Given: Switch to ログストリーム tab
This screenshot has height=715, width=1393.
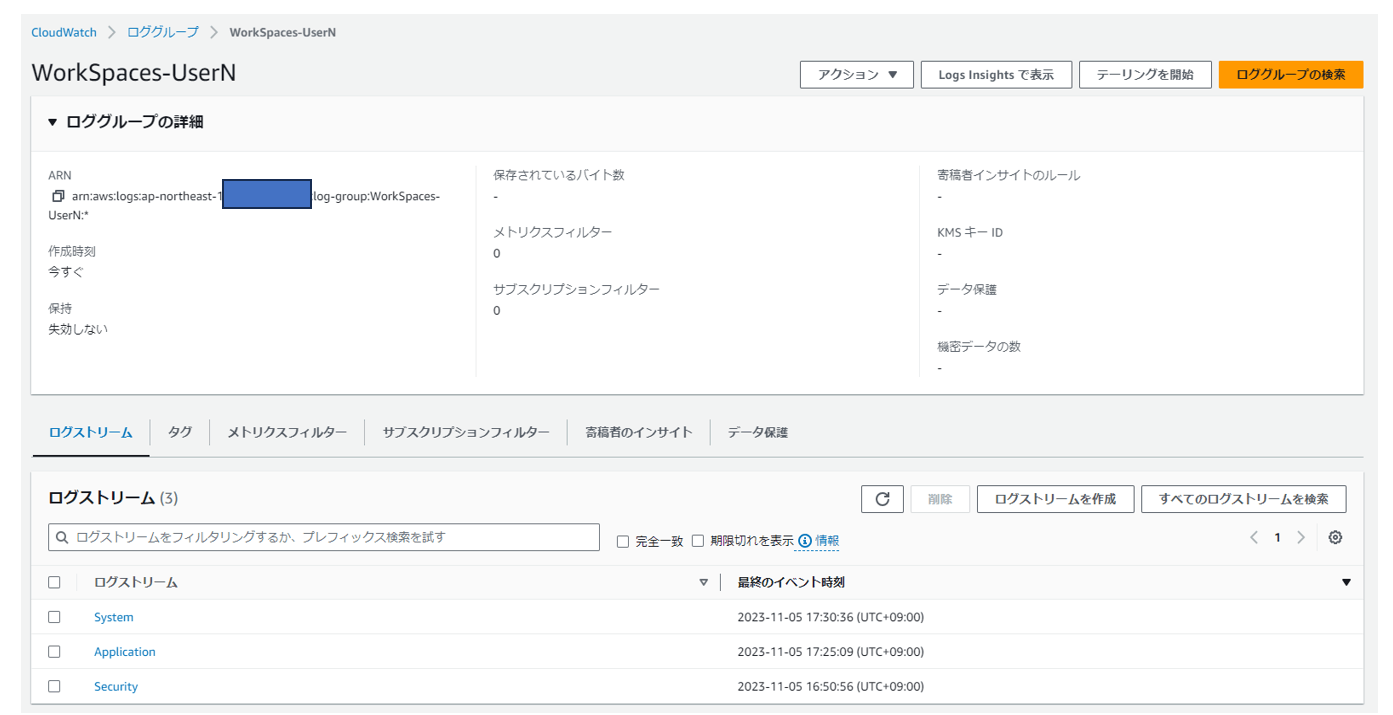Looking at the screenshot, I should pos(90,432).
